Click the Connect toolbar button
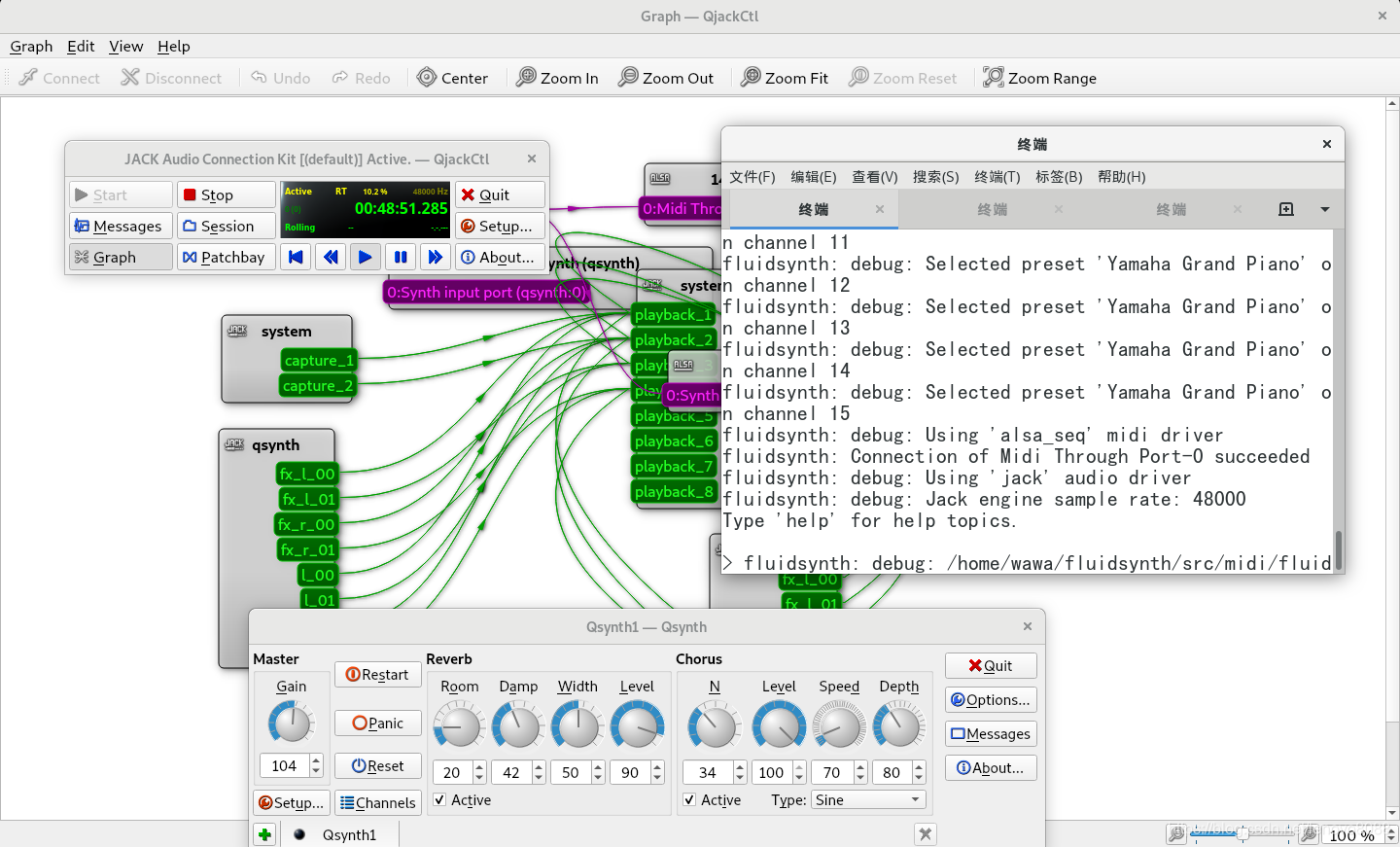1400x847 pixels. click(59, 78)
